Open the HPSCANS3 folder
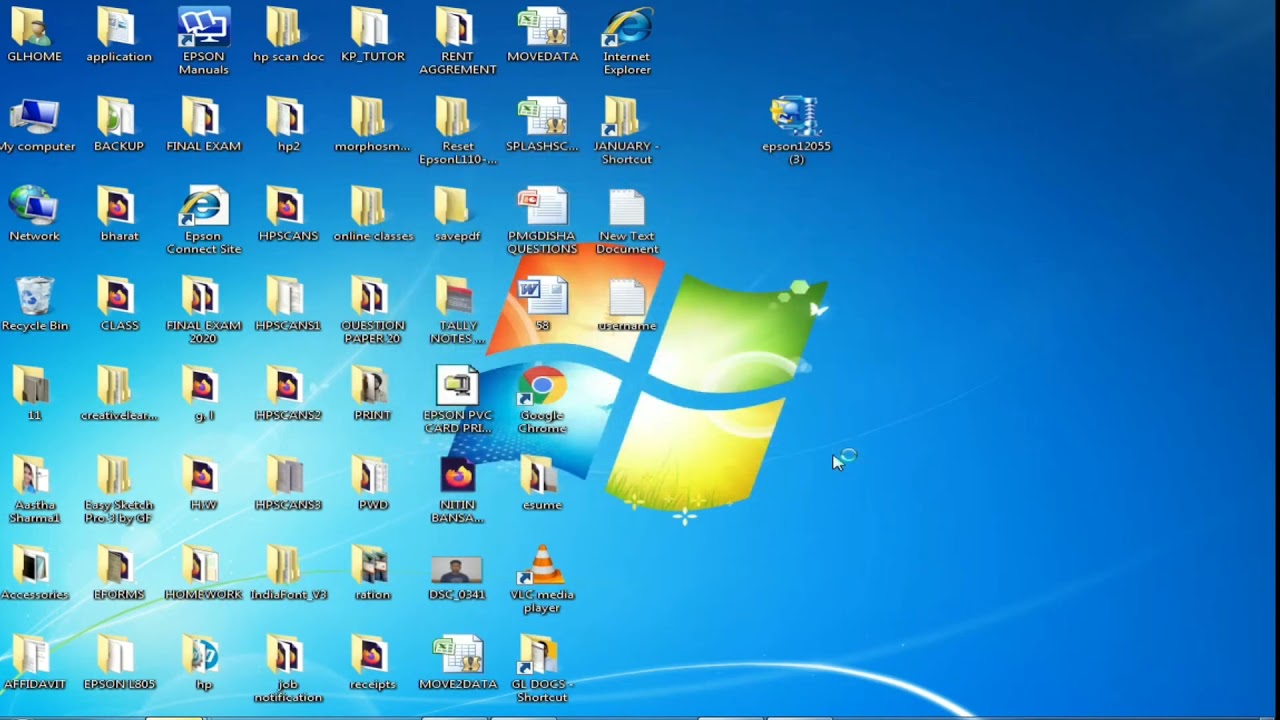The height and width of the screenshot is (720, 1280). (288, 483)
